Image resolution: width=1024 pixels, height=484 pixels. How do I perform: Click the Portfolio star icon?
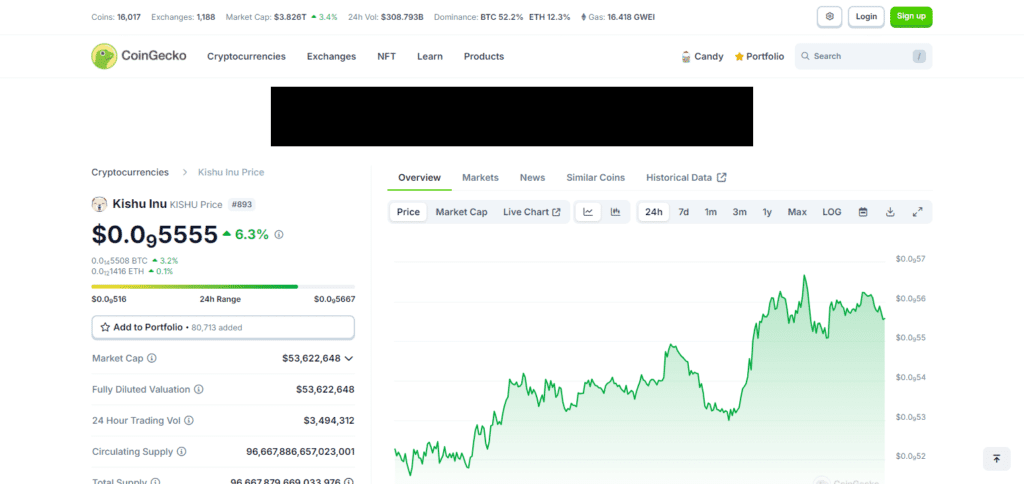point(739,57)
